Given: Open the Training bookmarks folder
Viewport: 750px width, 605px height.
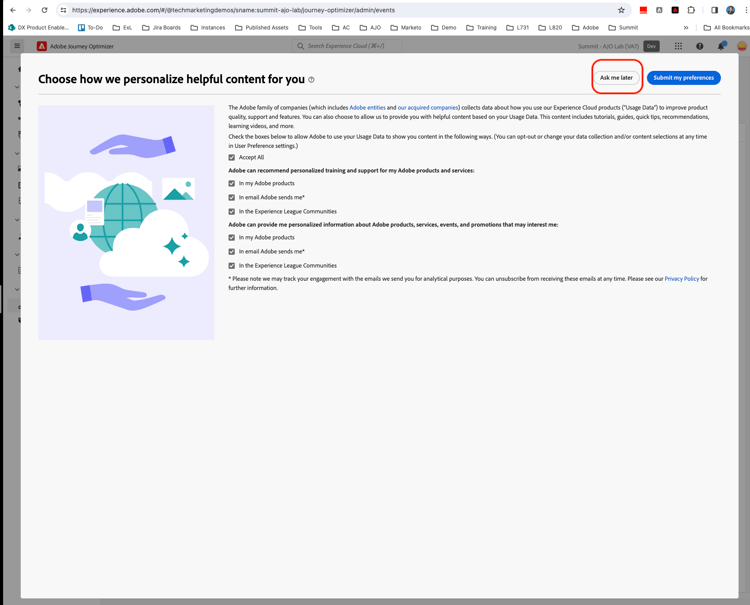Looking at the screenshot, I should pos(481,28).
